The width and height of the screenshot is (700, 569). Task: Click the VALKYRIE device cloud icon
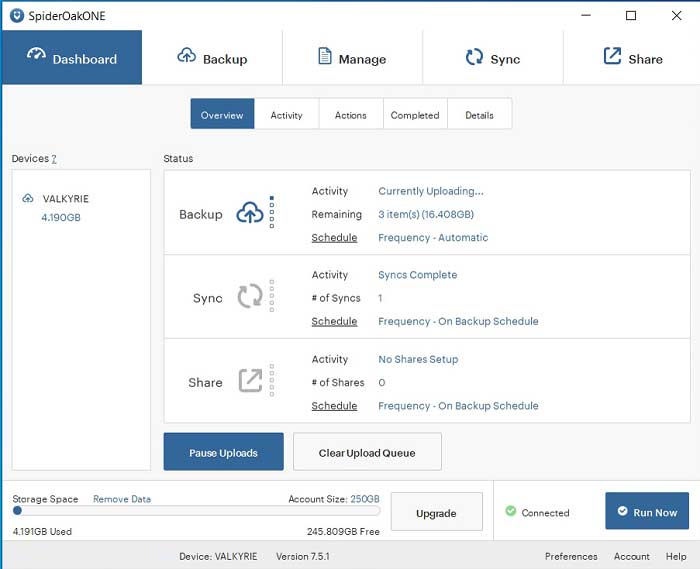27,199
